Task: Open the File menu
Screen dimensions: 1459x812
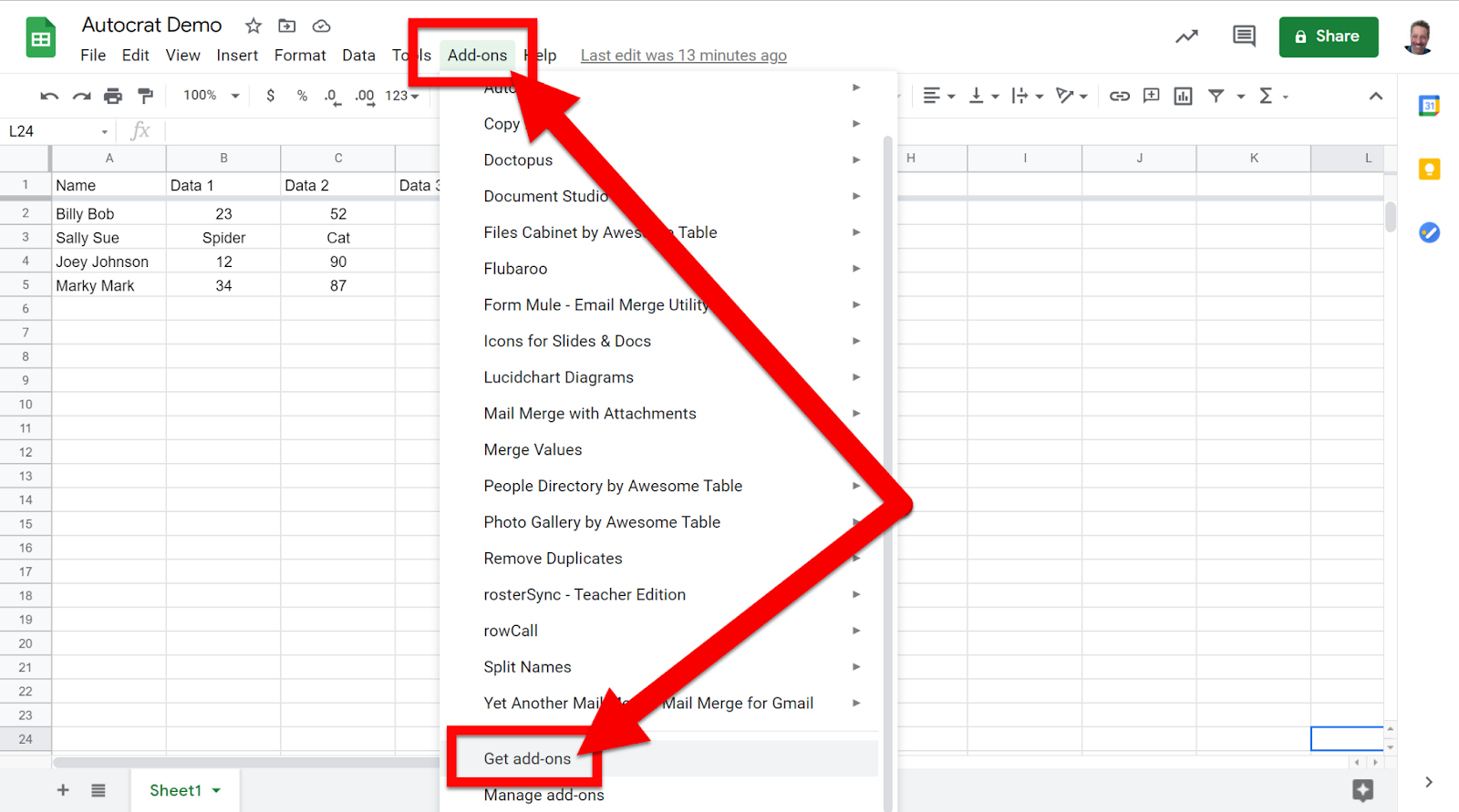Action: [93, 56]
